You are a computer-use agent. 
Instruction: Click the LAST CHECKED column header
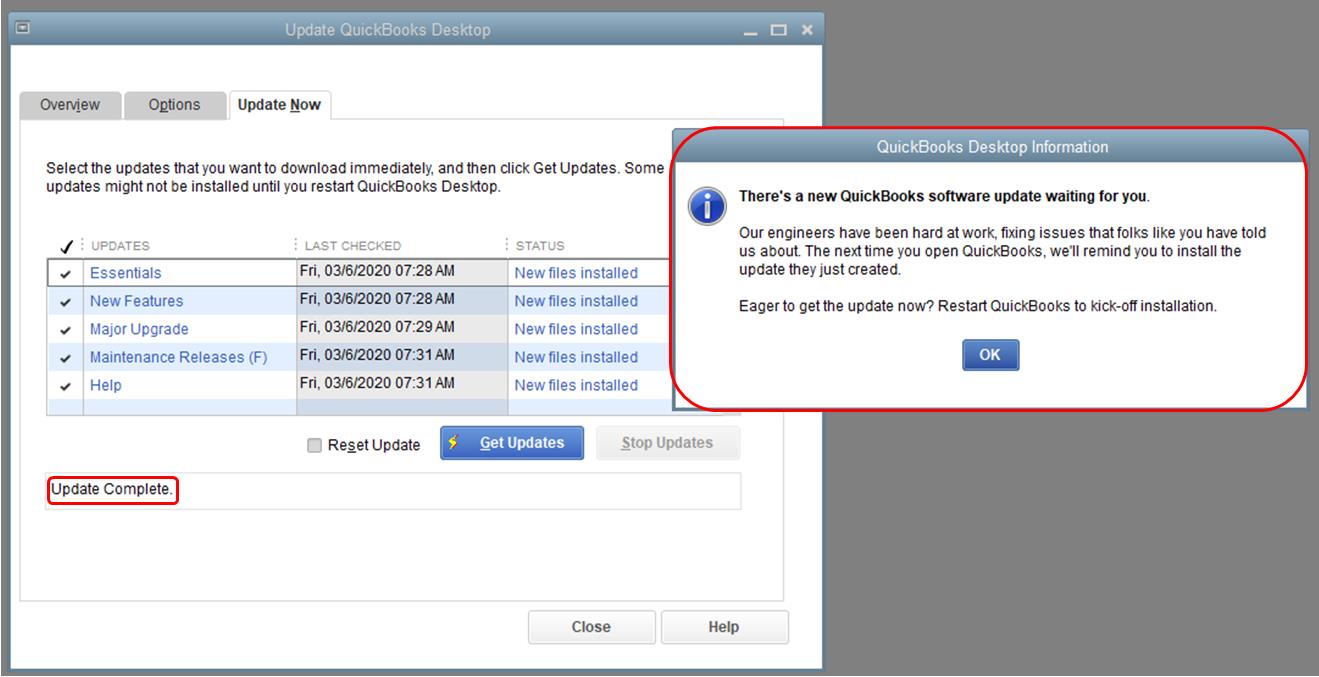(353, 245)
